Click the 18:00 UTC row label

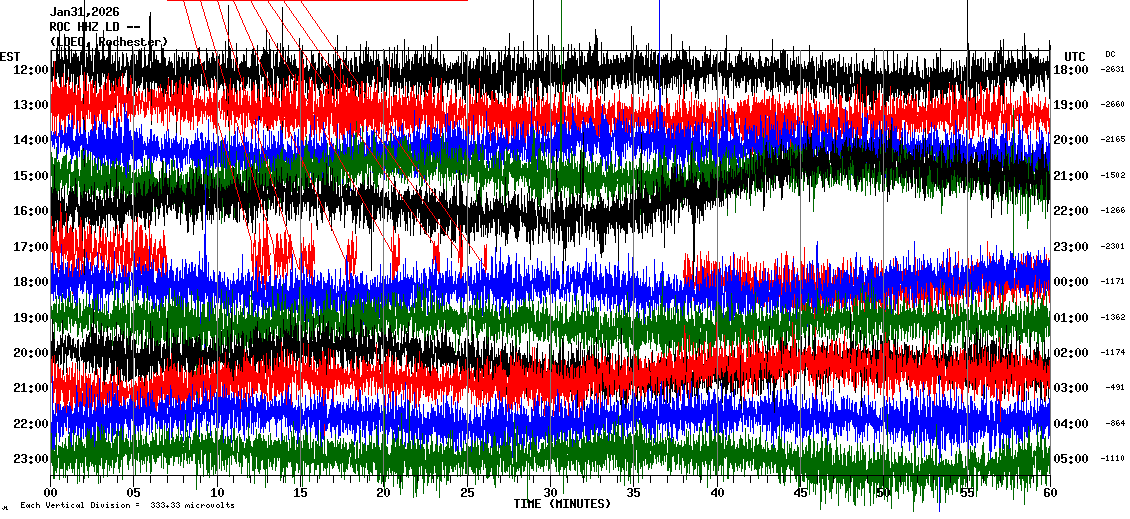pos(1071,70)
